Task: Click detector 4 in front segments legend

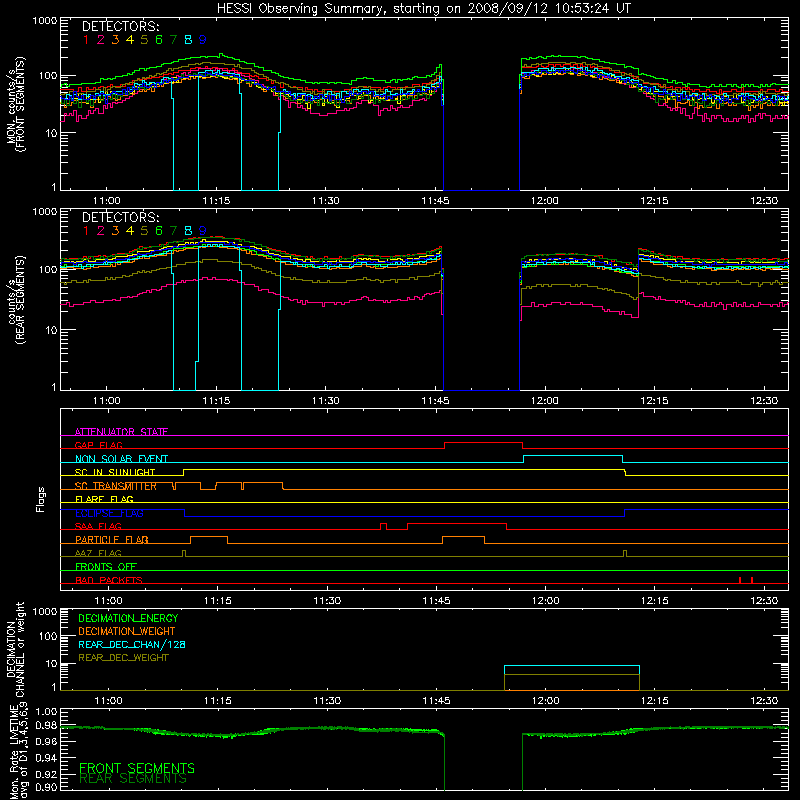Action: click(130, 40)
